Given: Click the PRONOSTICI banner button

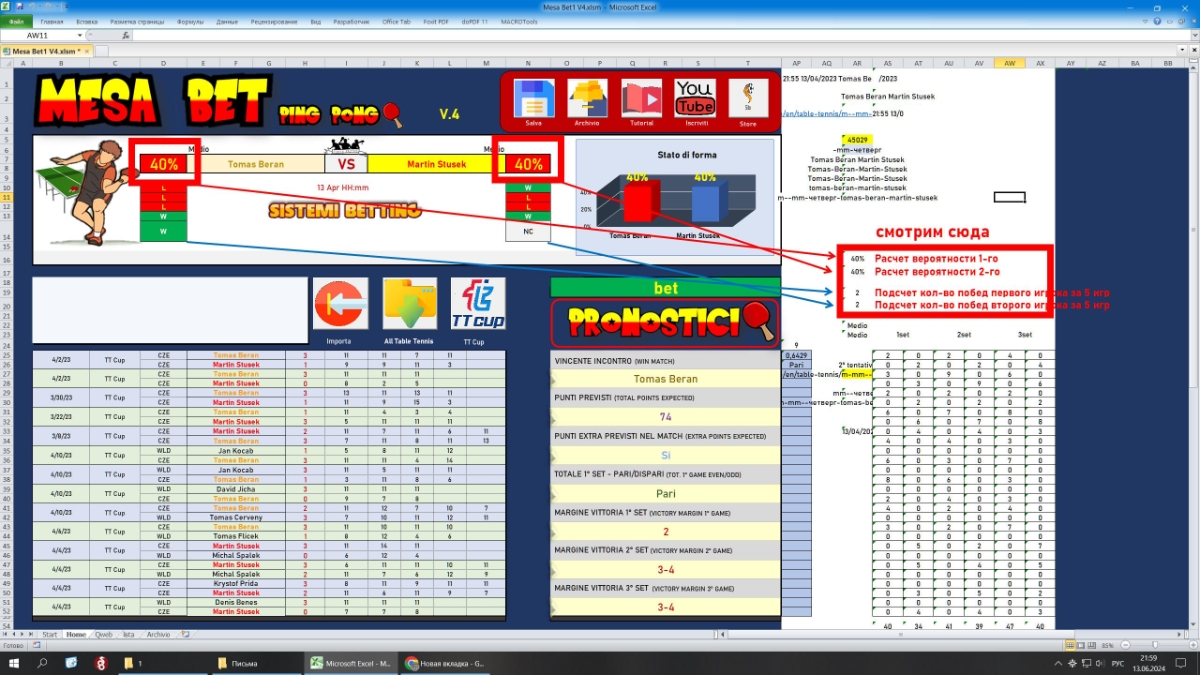Looking at the screenshot, I should coord(665,322).
